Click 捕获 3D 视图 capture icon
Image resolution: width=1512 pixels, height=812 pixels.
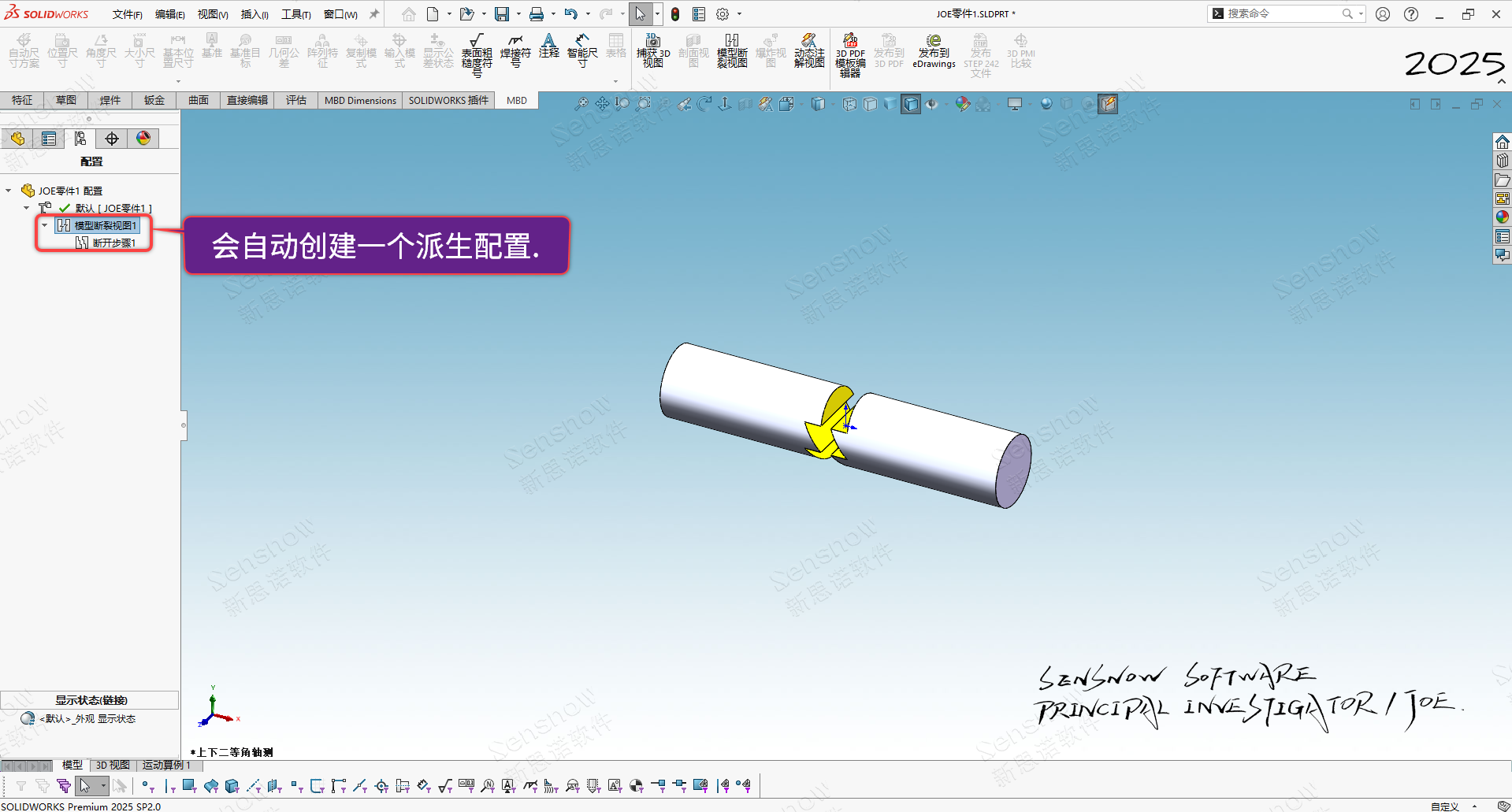click(653, 50)
